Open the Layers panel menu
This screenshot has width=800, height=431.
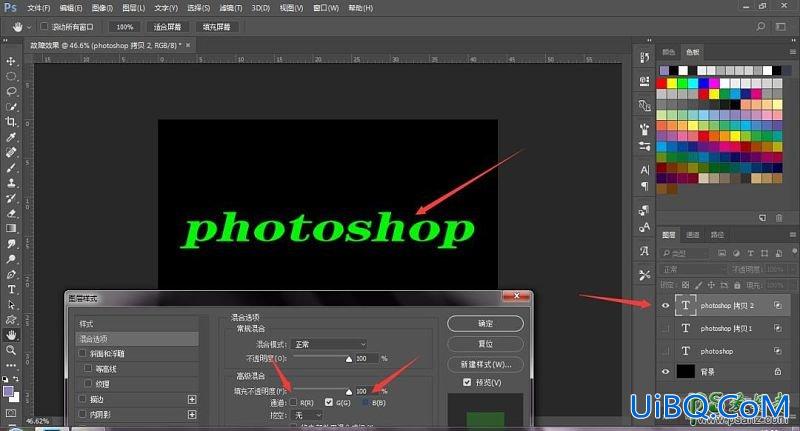coord(792,235)
